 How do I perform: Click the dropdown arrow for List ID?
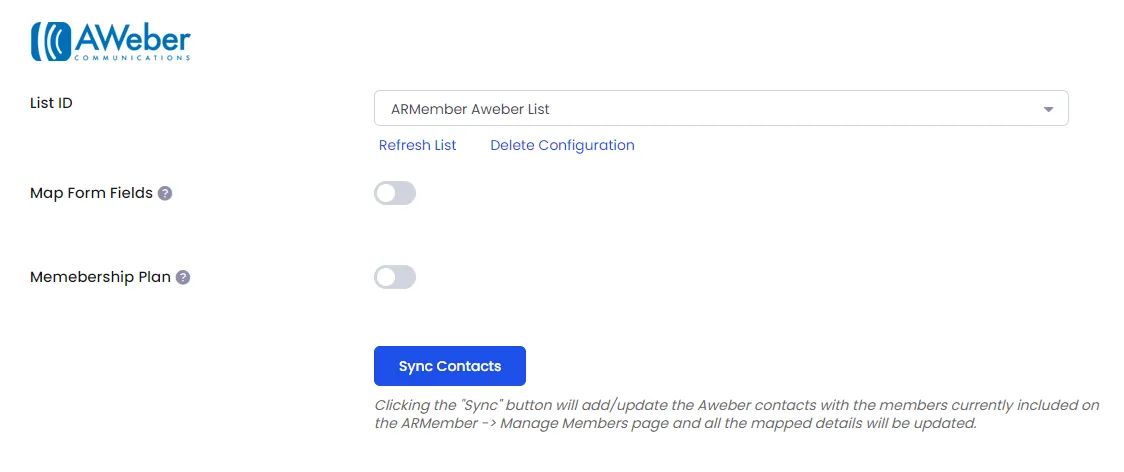[1049, 110]
